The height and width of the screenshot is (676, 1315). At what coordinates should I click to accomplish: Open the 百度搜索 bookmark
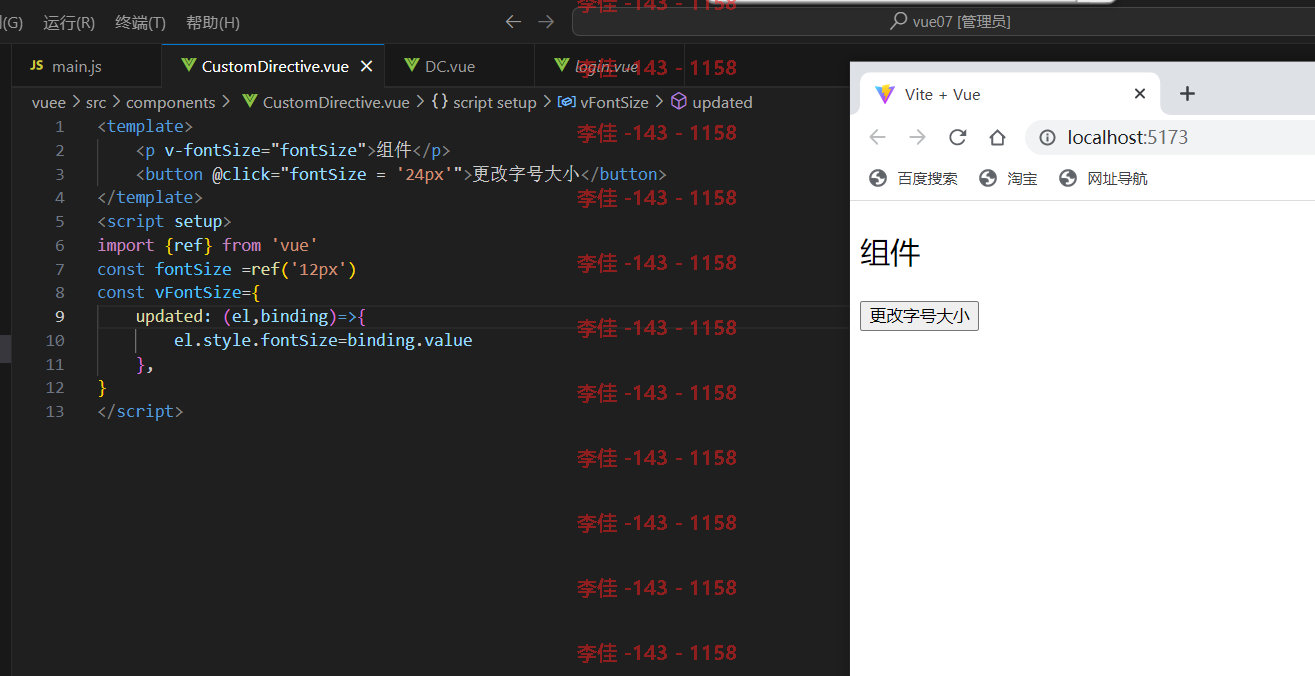point(913,178)
